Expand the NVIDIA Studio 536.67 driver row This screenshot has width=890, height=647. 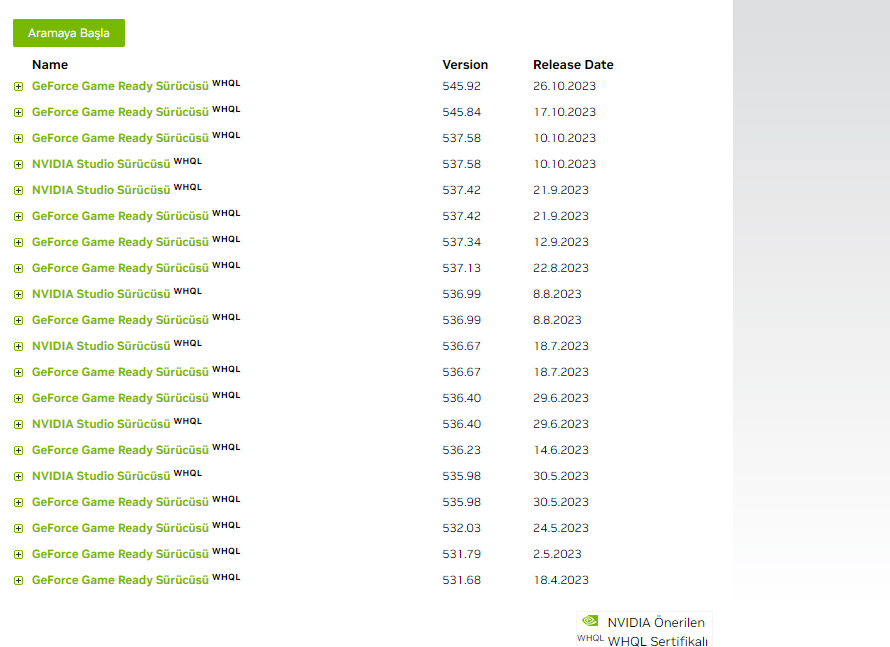pos(19,346)
